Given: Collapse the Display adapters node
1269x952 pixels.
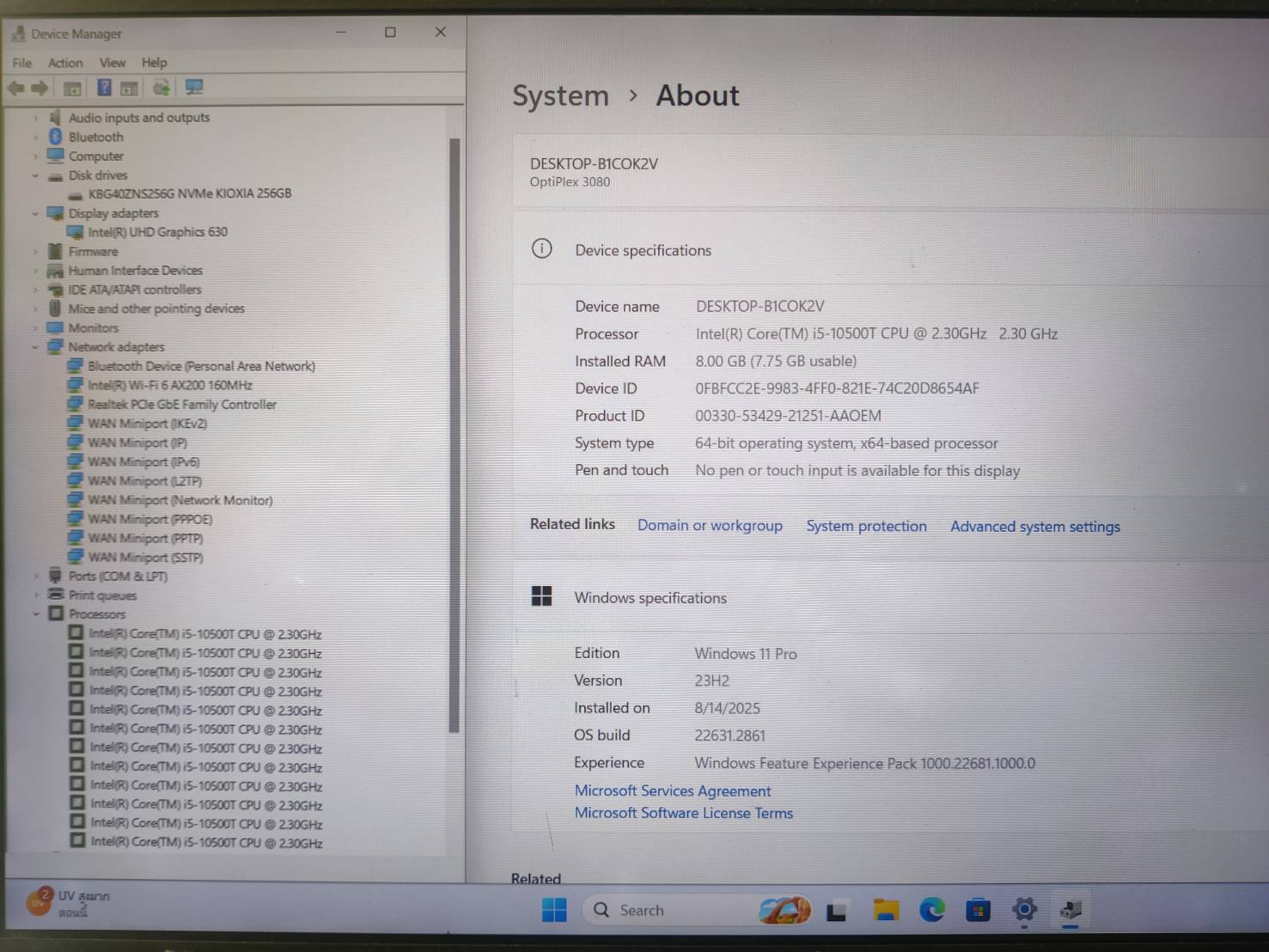Looking at the screenshot, I should click(35, 213).
